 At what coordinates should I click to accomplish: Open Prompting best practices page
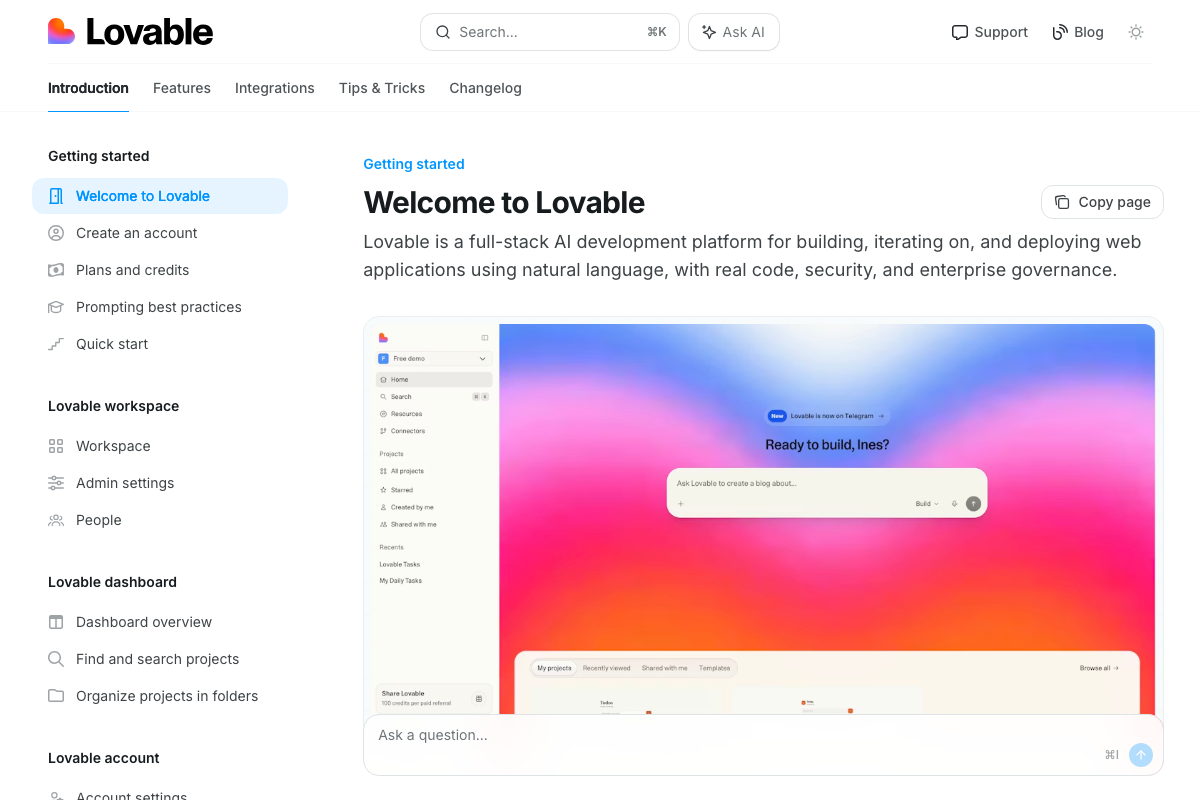coord(160,307)
